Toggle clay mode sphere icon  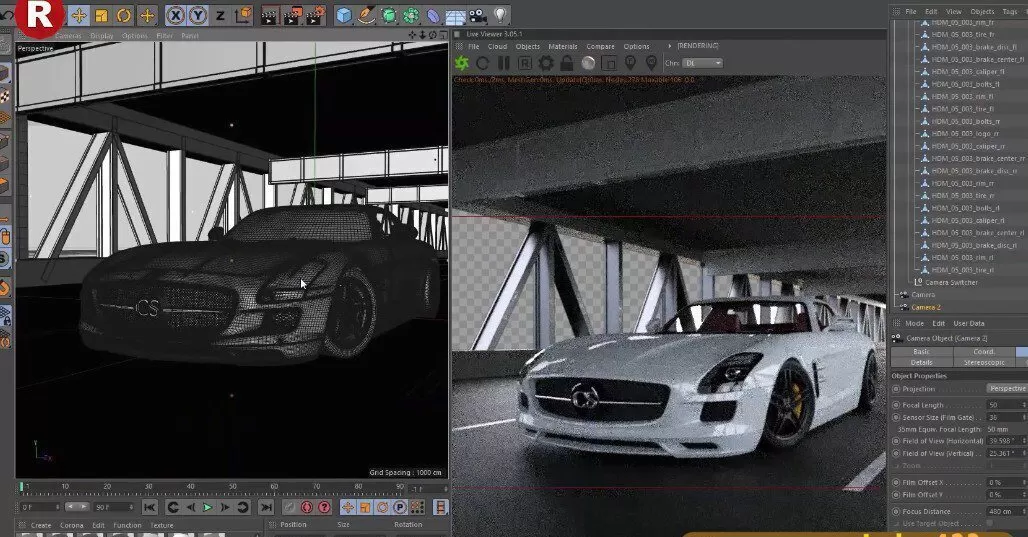pos(589,63)
